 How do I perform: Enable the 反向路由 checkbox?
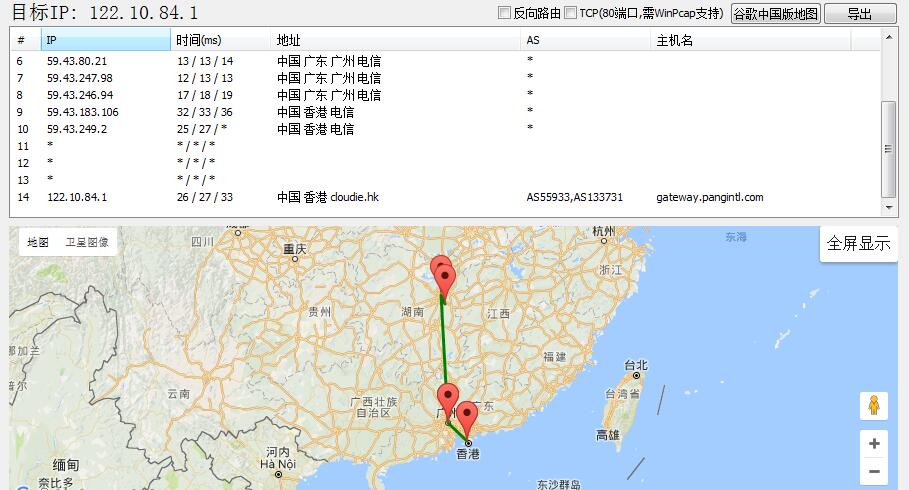point(505,13)
